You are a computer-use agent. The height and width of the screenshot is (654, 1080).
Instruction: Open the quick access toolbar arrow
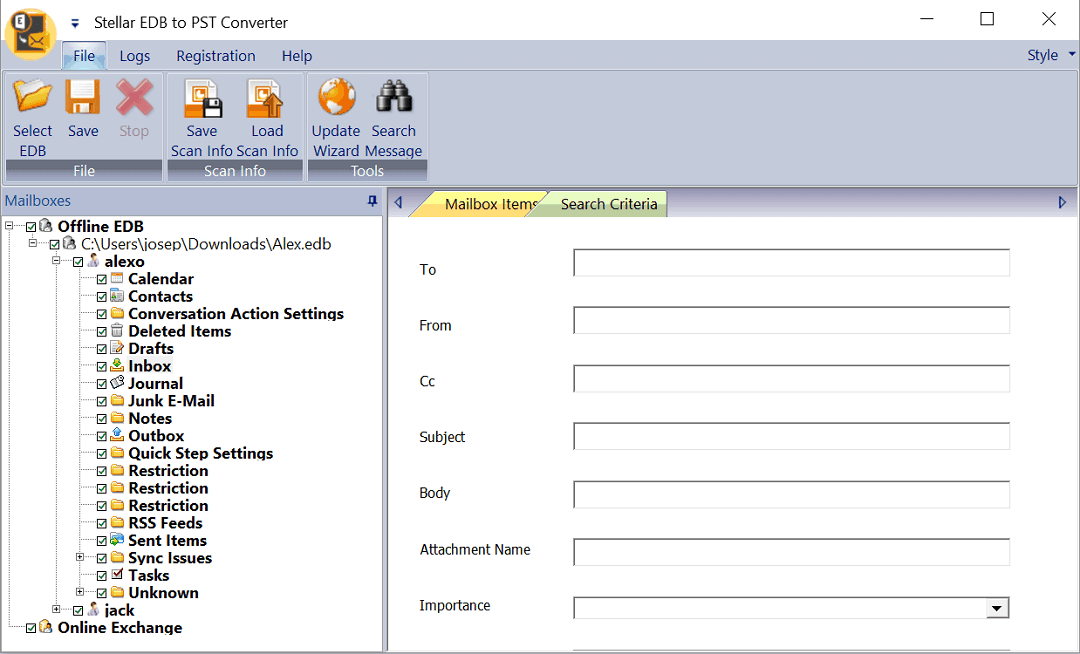tap(75, 23)
